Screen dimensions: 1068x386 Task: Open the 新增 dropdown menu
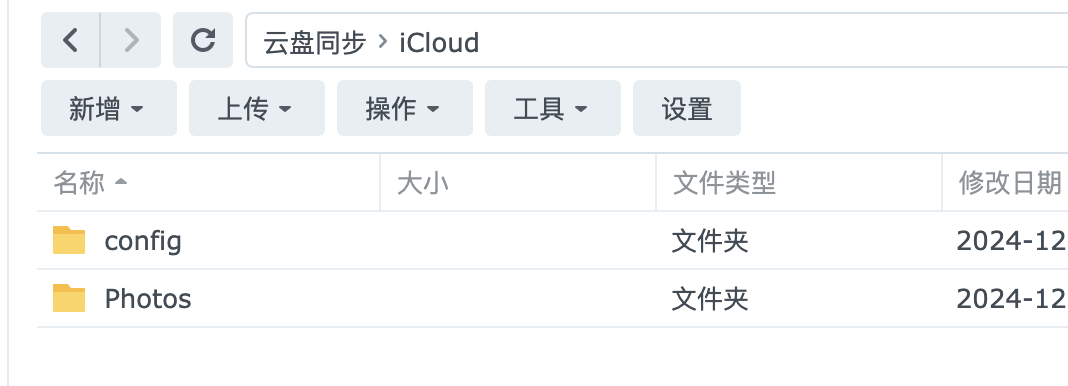point(109,108)
